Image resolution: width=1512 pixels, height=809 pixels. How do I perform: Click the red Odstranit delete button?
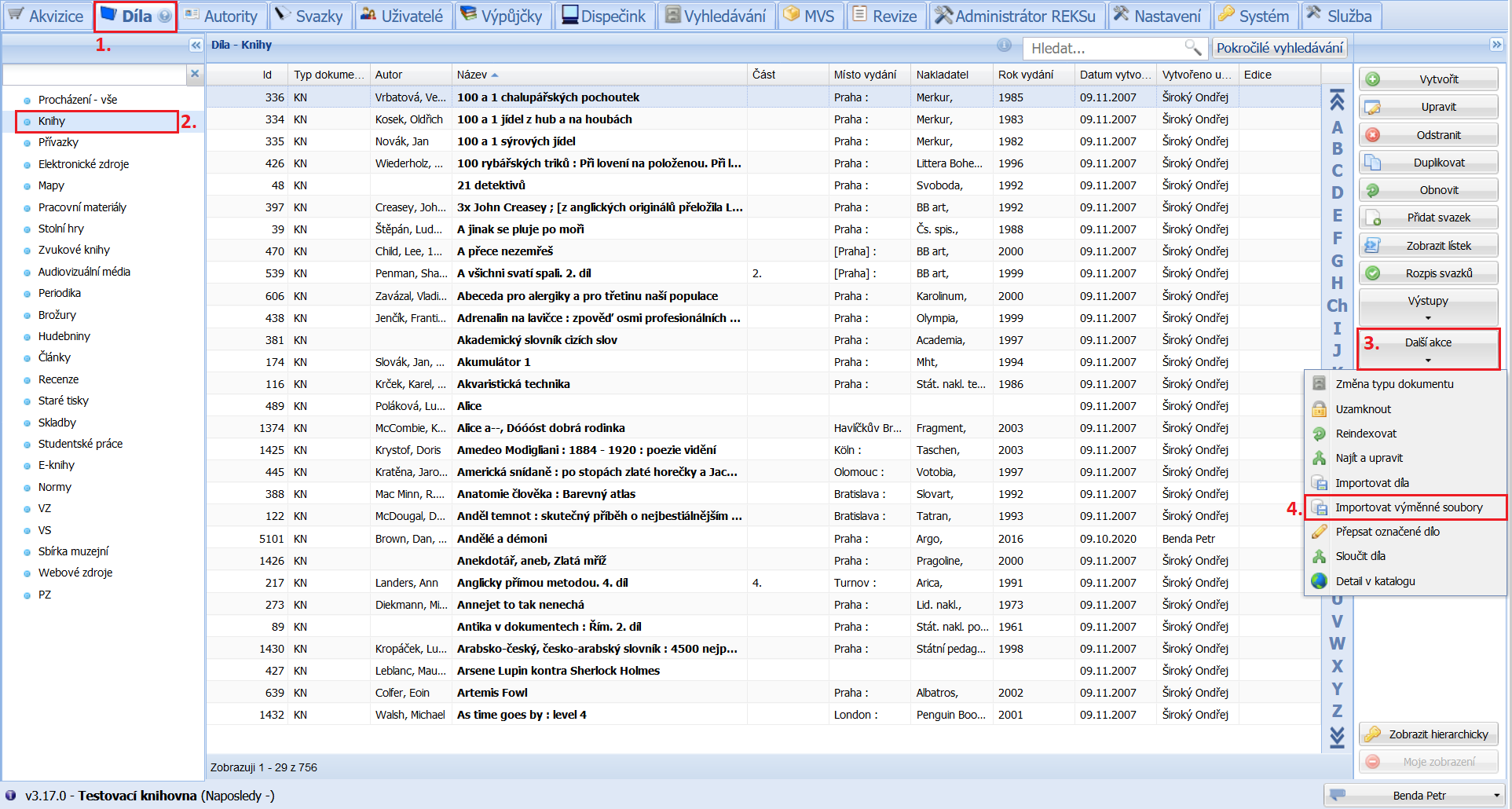pos(1429,135)
